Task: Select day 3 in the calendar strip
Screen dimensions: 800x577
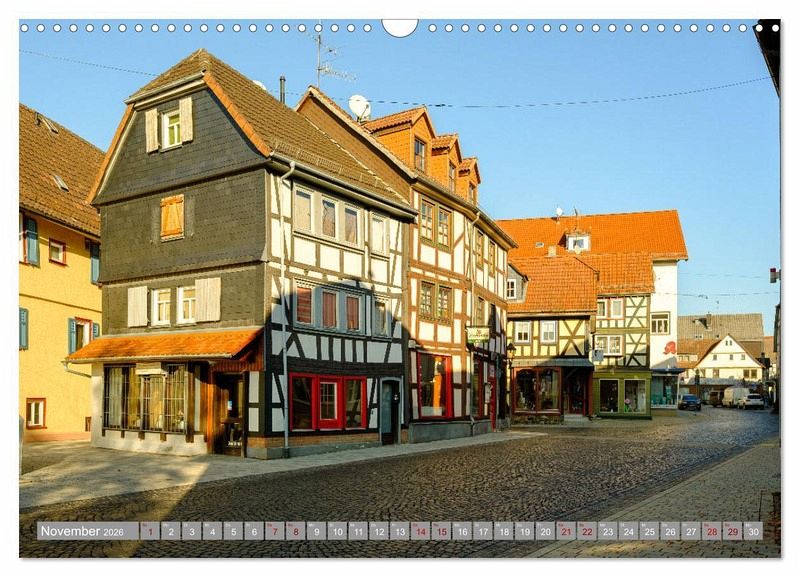Action: click(192, 531)
